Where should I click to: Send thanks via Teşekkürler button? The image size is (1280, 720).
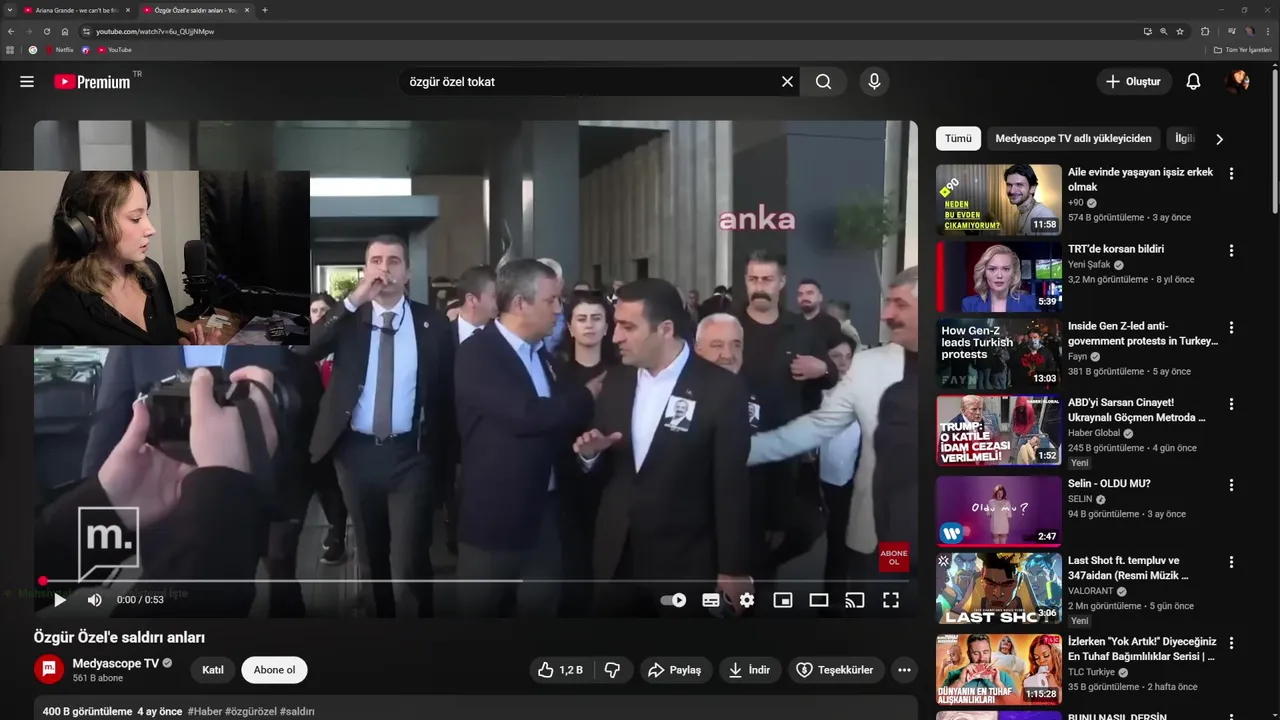click(835, 670)
